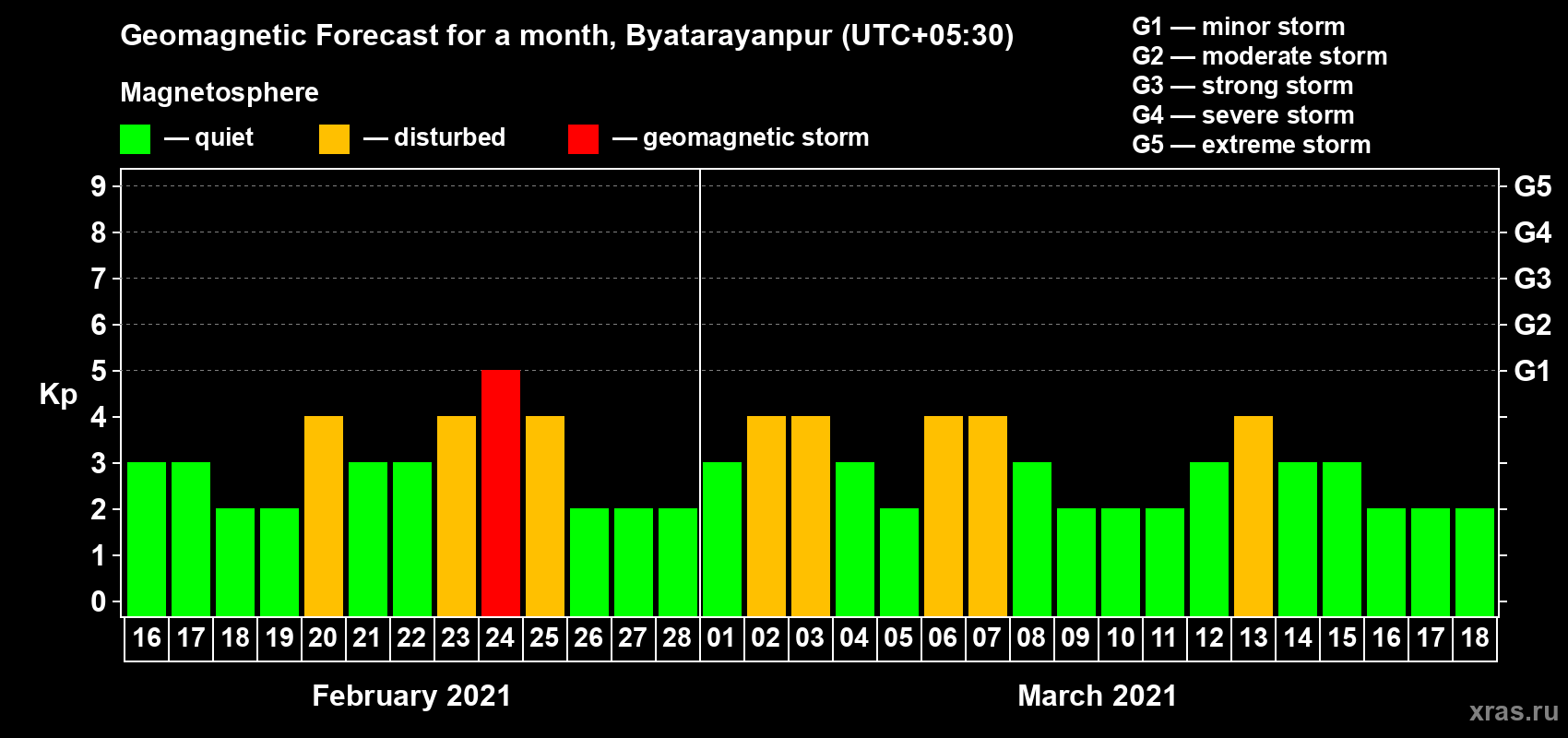Select the orange bar for March 13

(x=1253, y=516)
